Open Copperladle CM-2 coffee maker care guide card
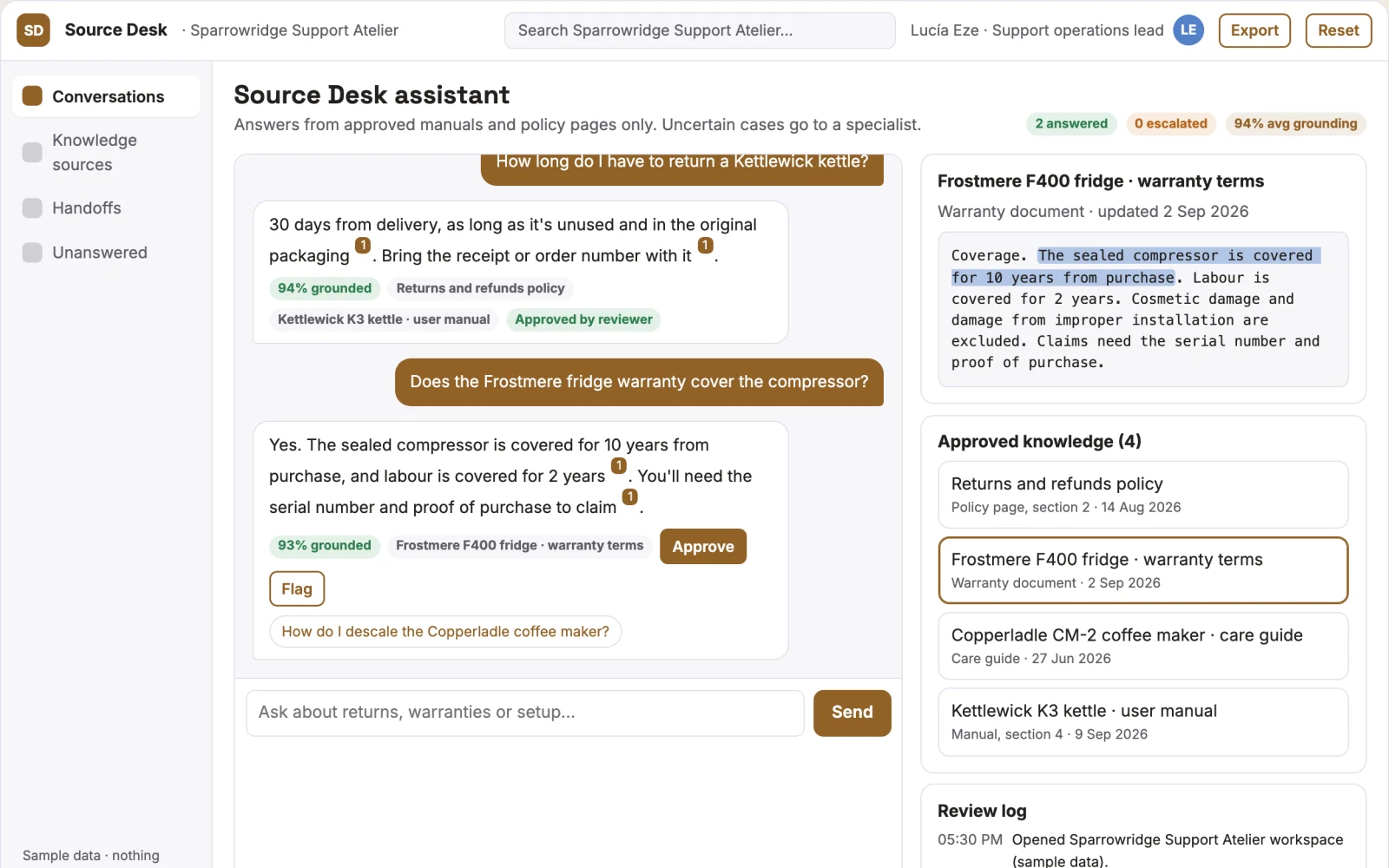The image size is (1389, 868). 1143,646
